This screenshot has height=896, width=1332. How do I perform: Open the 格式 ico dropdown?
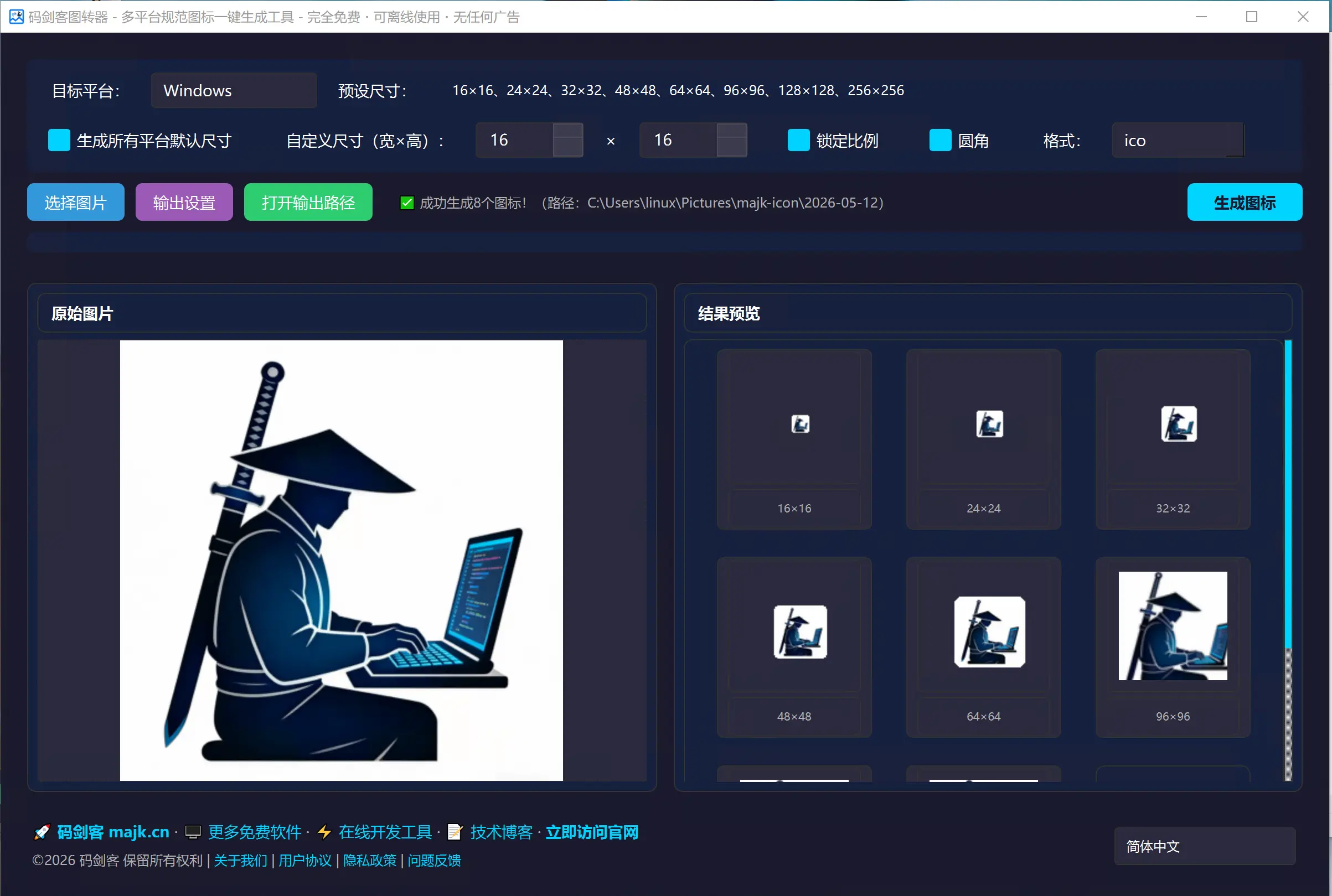(x=1178, y=140)
